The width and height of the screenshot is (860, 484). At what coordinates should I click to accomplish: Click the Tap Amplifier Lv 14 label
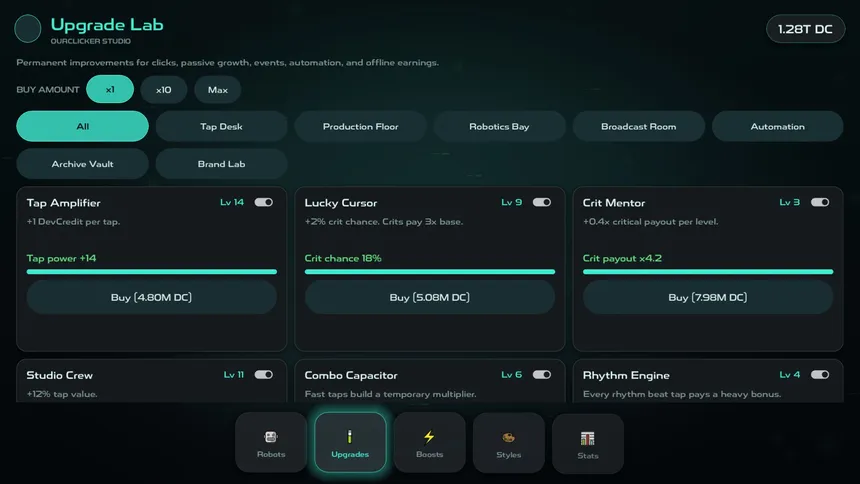(x=231, y=202)
